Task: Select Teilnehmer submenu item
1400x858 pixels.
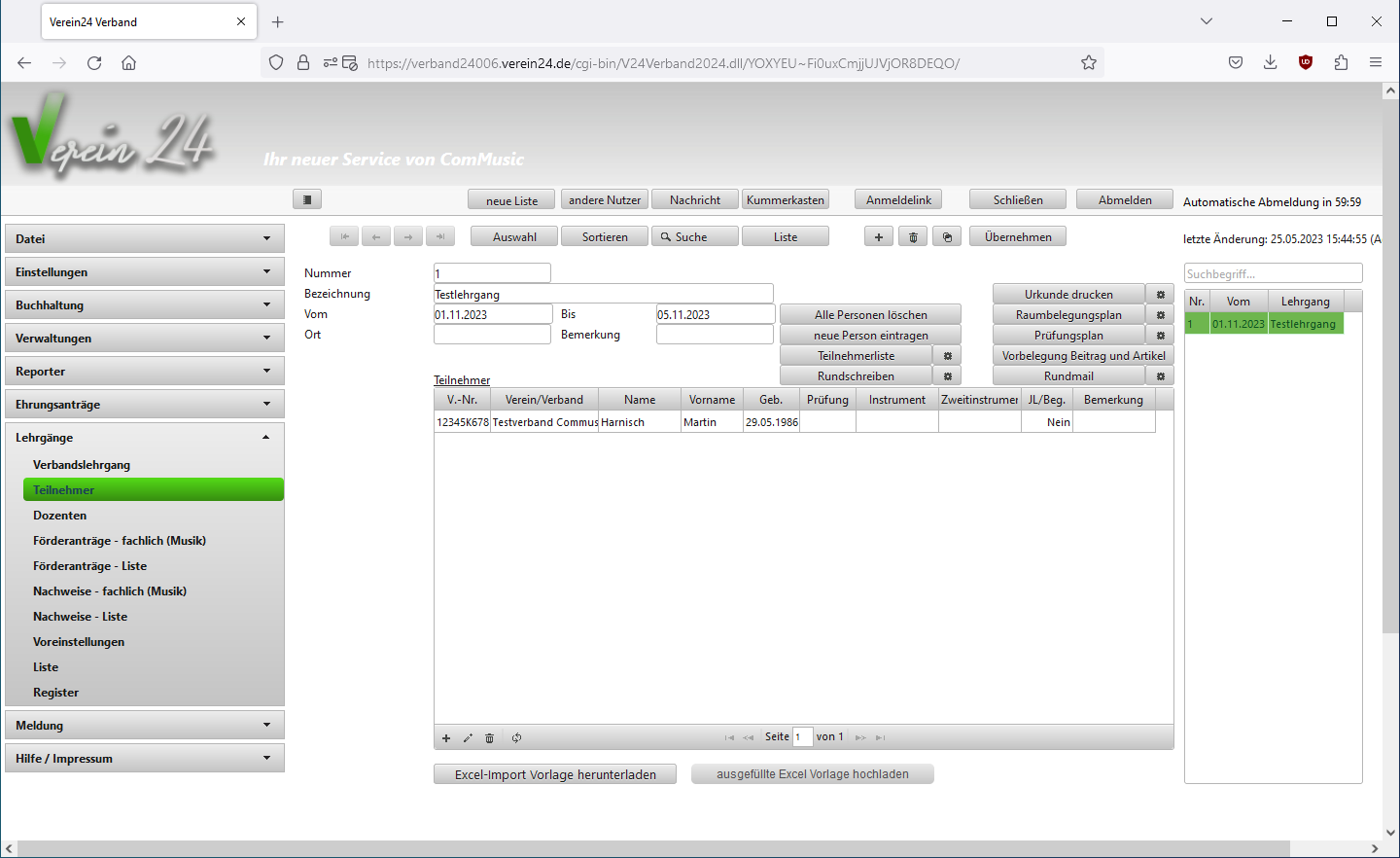Action: 154,490
